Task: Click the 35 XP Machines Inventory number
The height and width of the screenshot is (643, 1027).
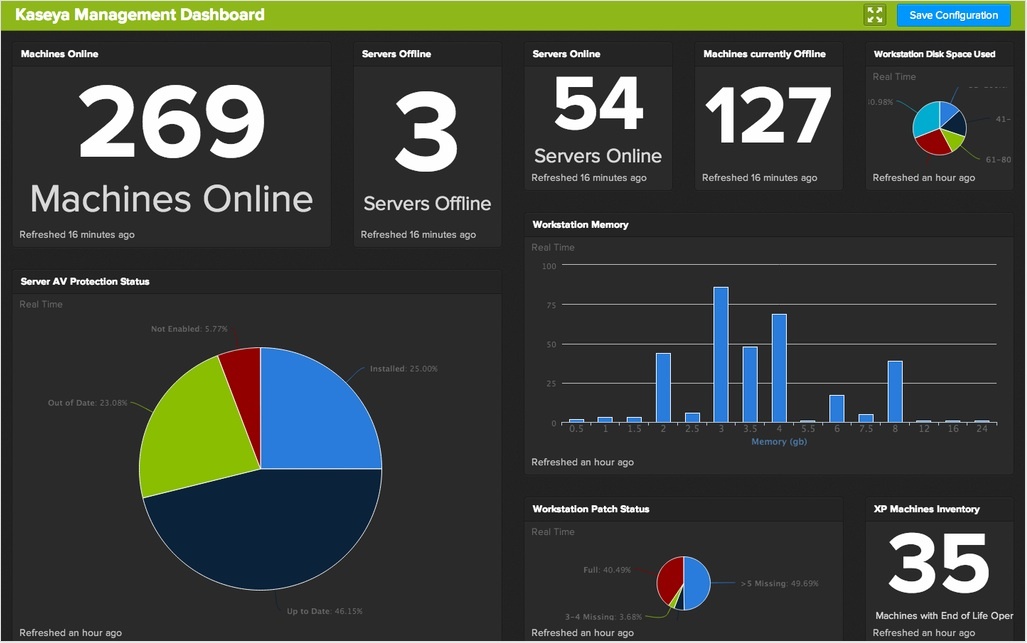Action: pos(938,565)
